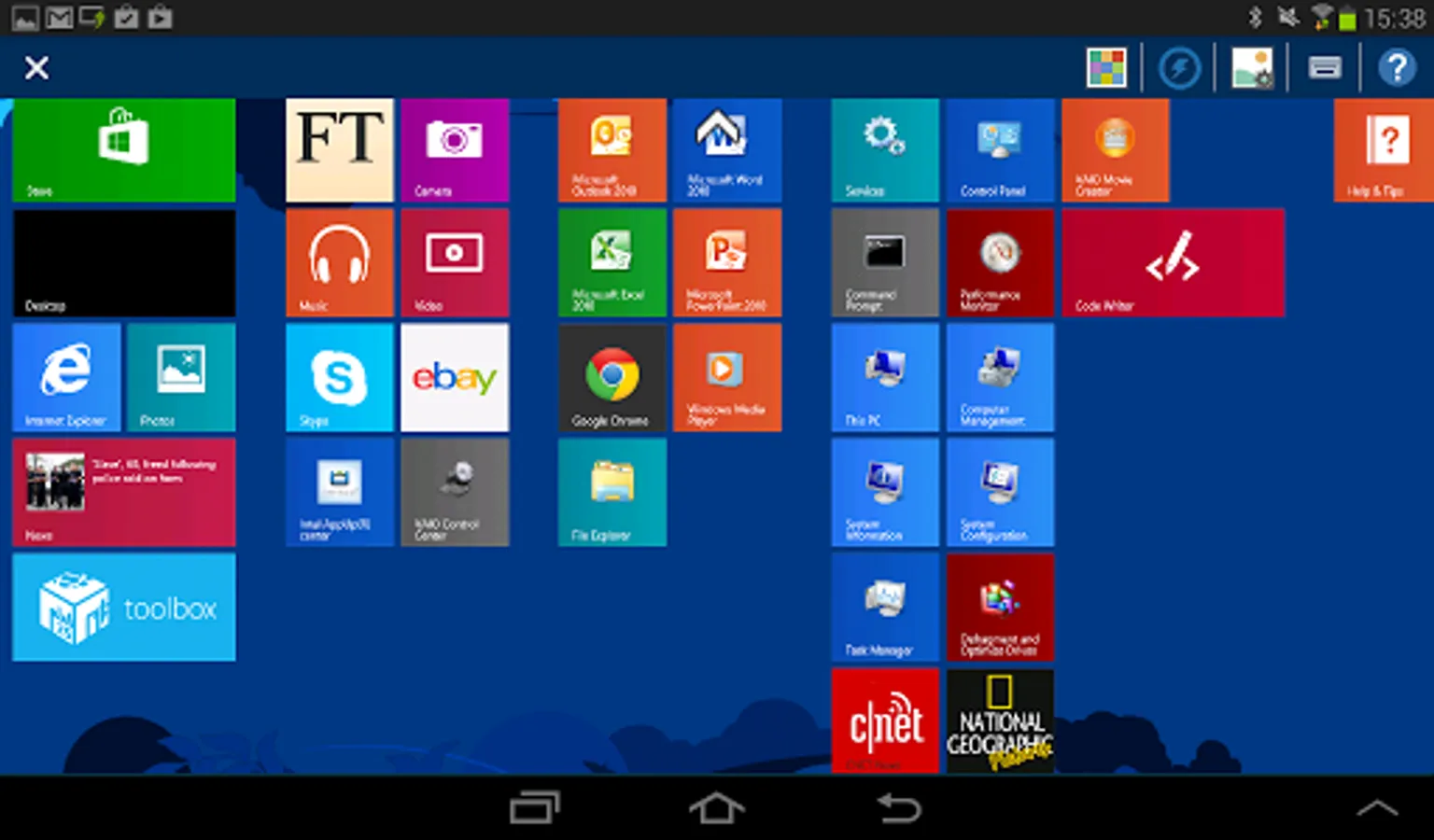Viewport: 1434px width, 840px height.
Task: Open the Intel AppUp center tile
Action: pyautogui.click(x=340, y=493)
